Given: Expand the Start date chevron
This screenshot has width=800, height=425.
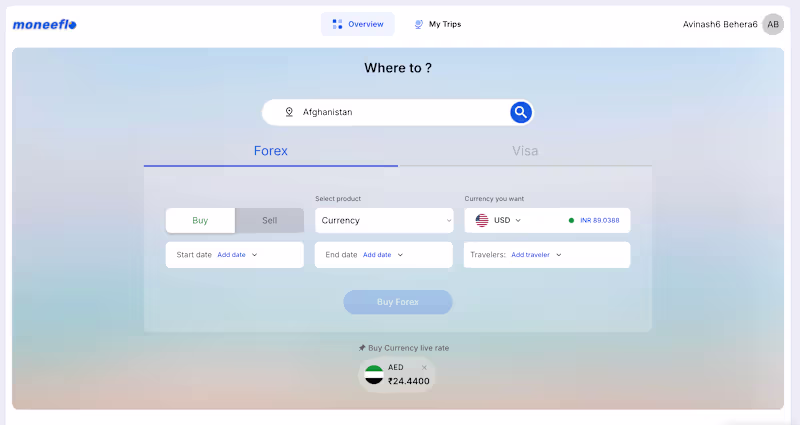Looking at the screenshot, I should pyautogui.click(x=255, y=255).
